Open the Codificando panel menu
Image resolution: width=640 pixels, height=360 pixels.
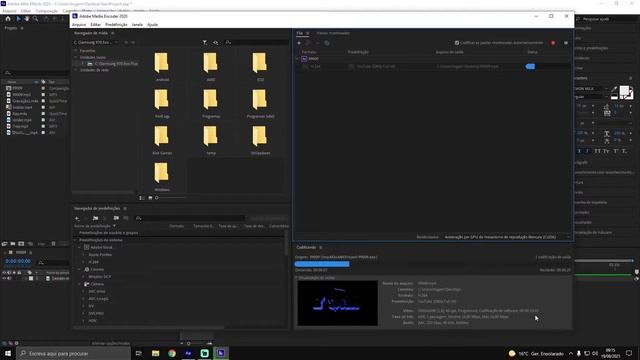tap(321, 247)
